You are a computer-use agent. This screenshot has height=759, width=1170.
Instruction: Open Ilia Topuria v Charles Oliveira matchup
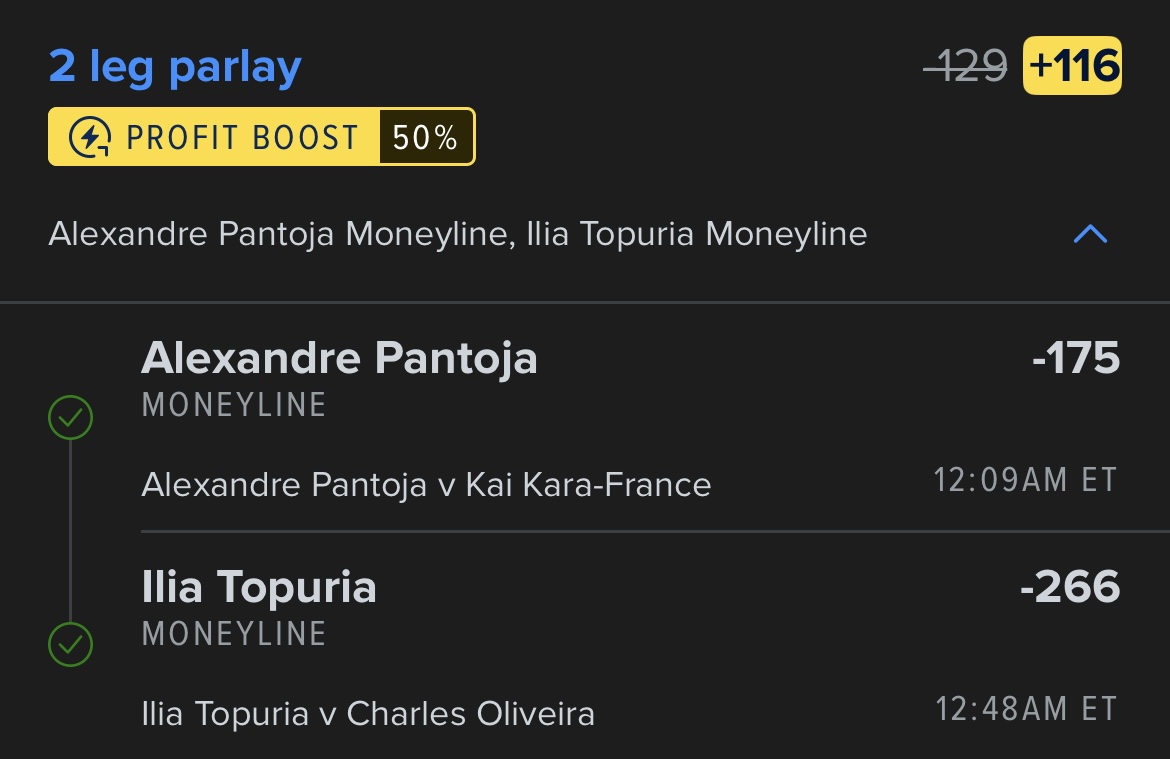369,714
